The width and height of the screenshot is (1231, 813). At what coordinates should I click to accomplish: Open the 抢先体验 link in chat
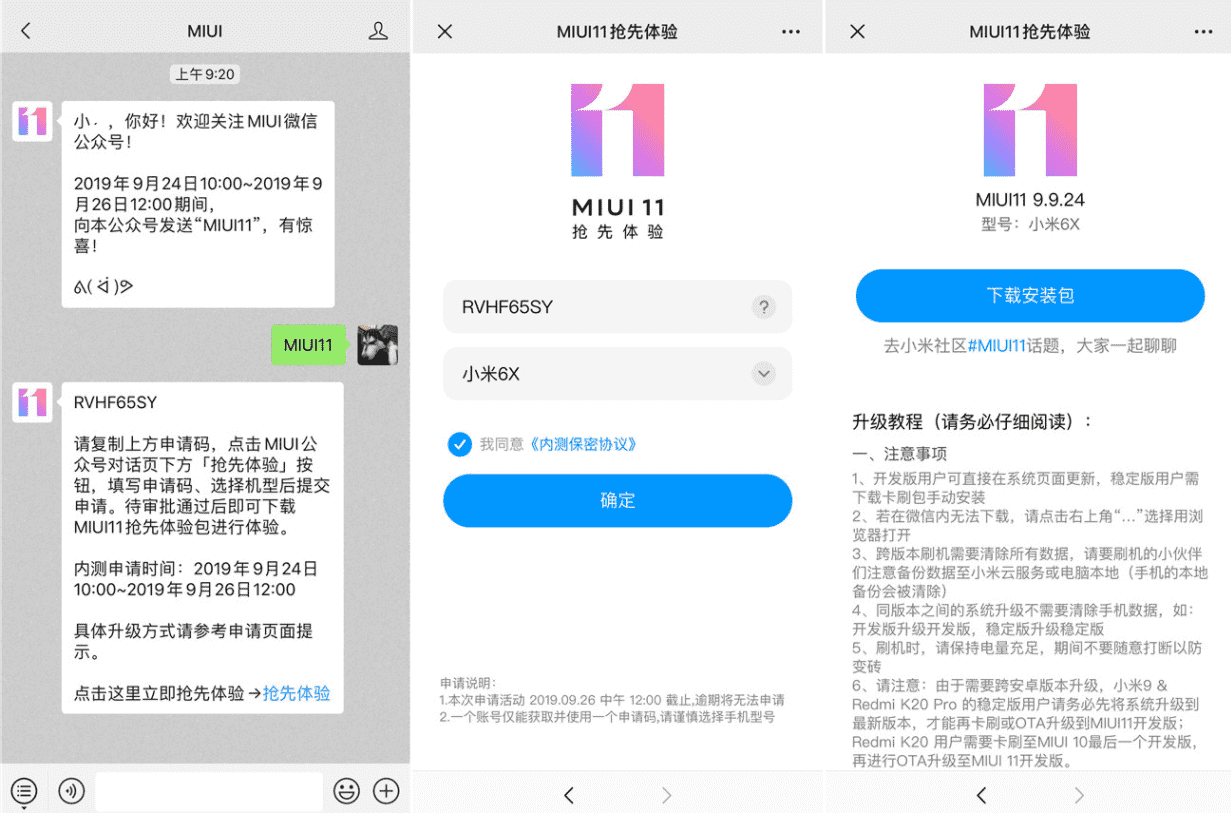297,693
